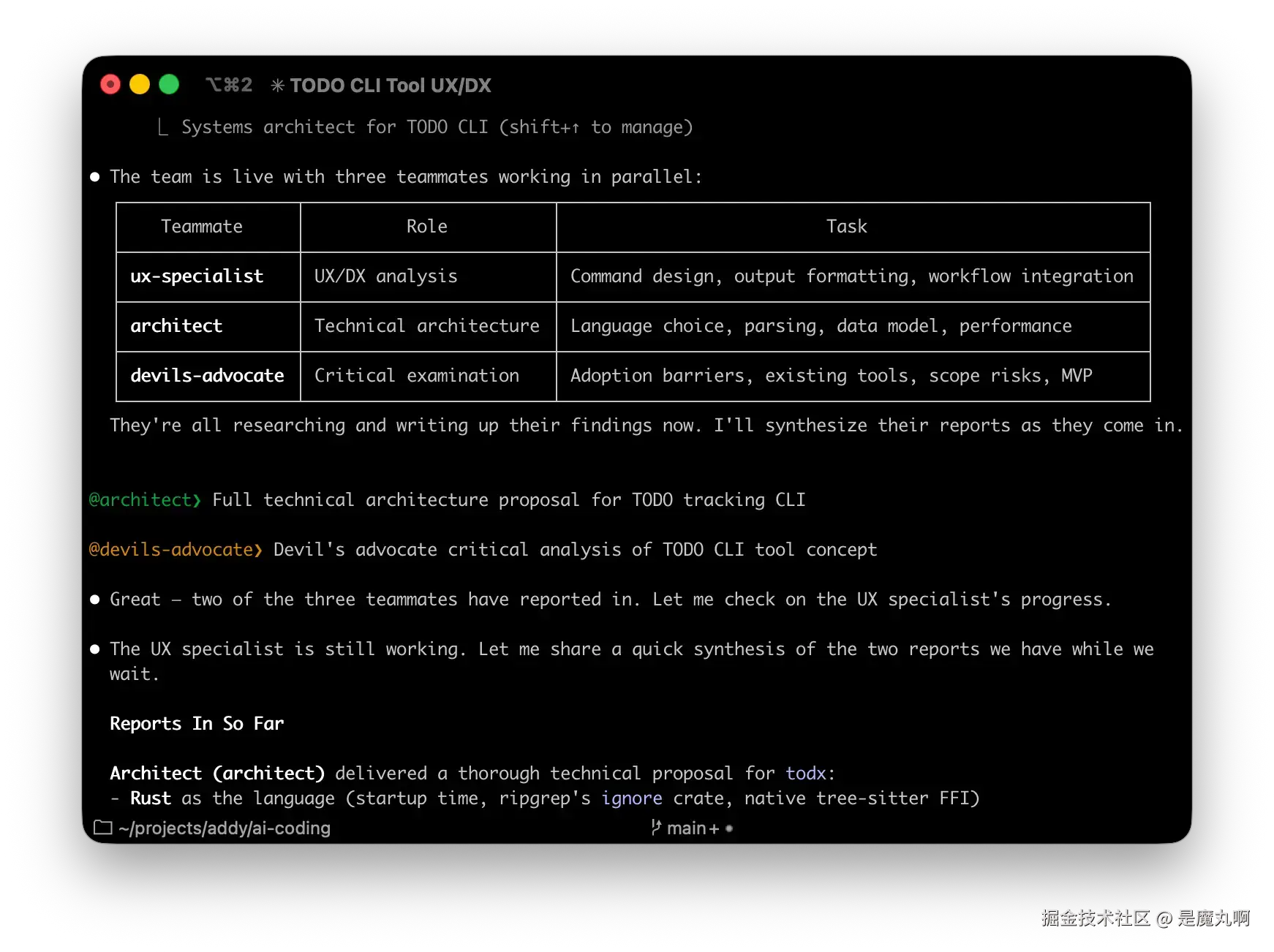1274x952 pixels.
Task: Maximize the terminal with the green button
Action: pos(169,85)
